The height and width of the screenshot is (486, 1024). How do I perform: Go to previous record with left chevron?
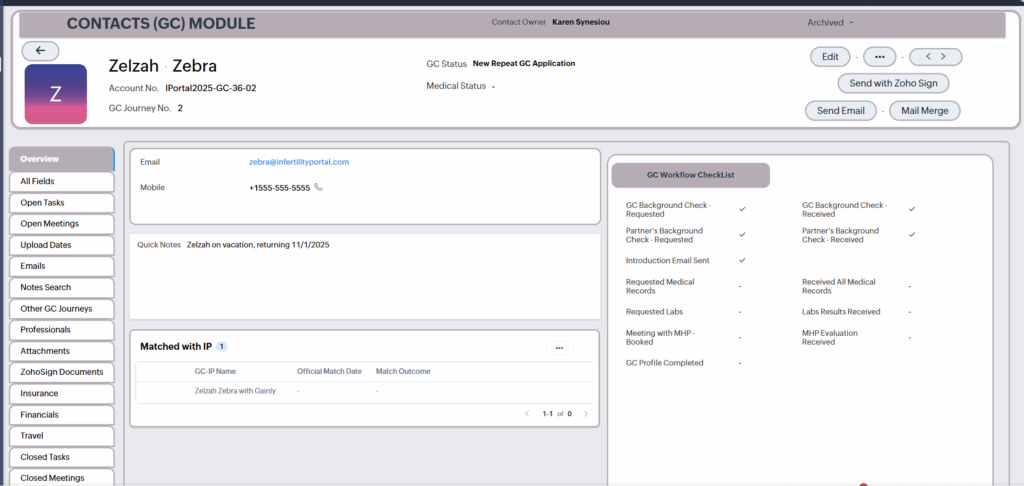point(930,57)
